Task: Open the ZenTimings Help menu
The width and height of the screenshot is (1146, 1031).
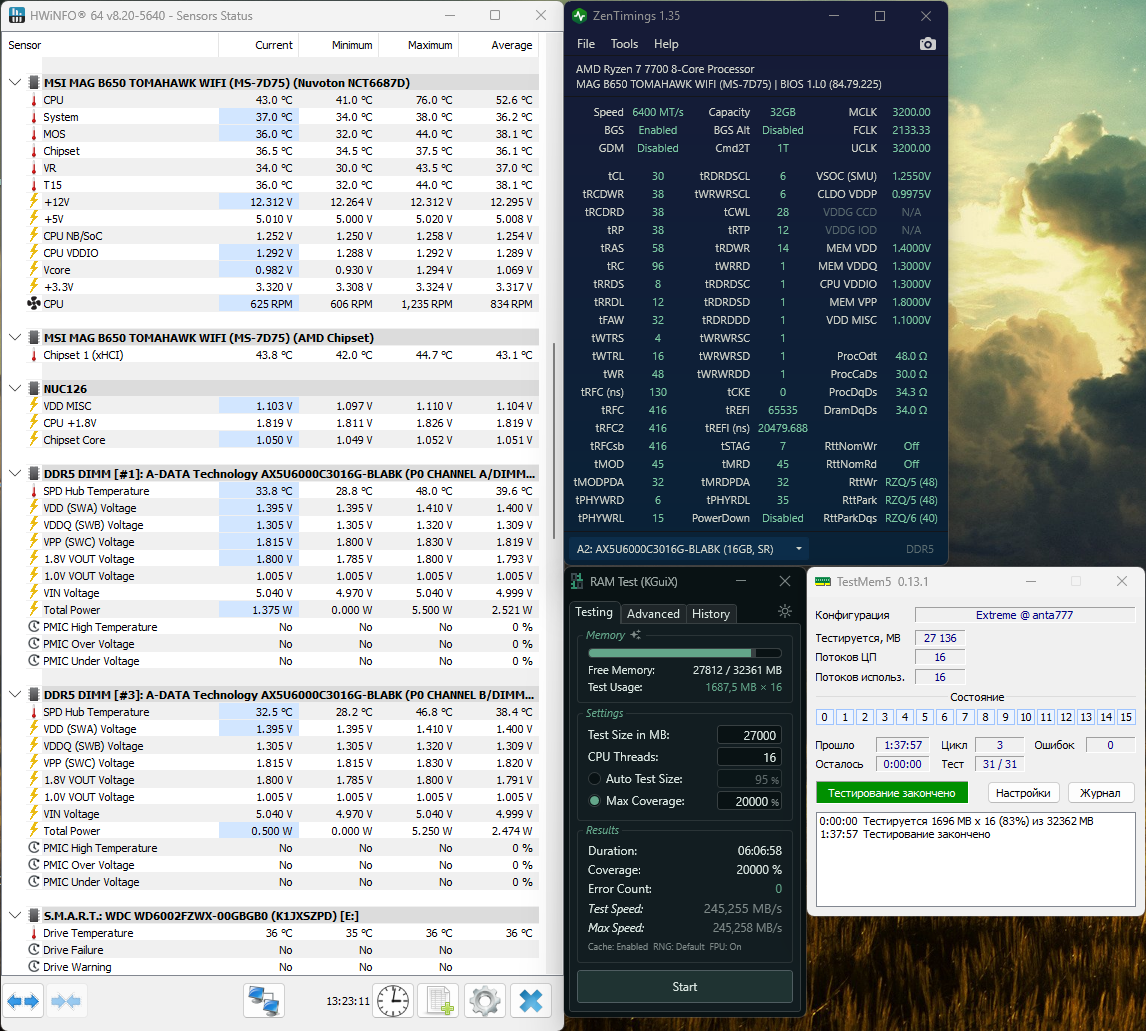Action: [x=666, y=44]
